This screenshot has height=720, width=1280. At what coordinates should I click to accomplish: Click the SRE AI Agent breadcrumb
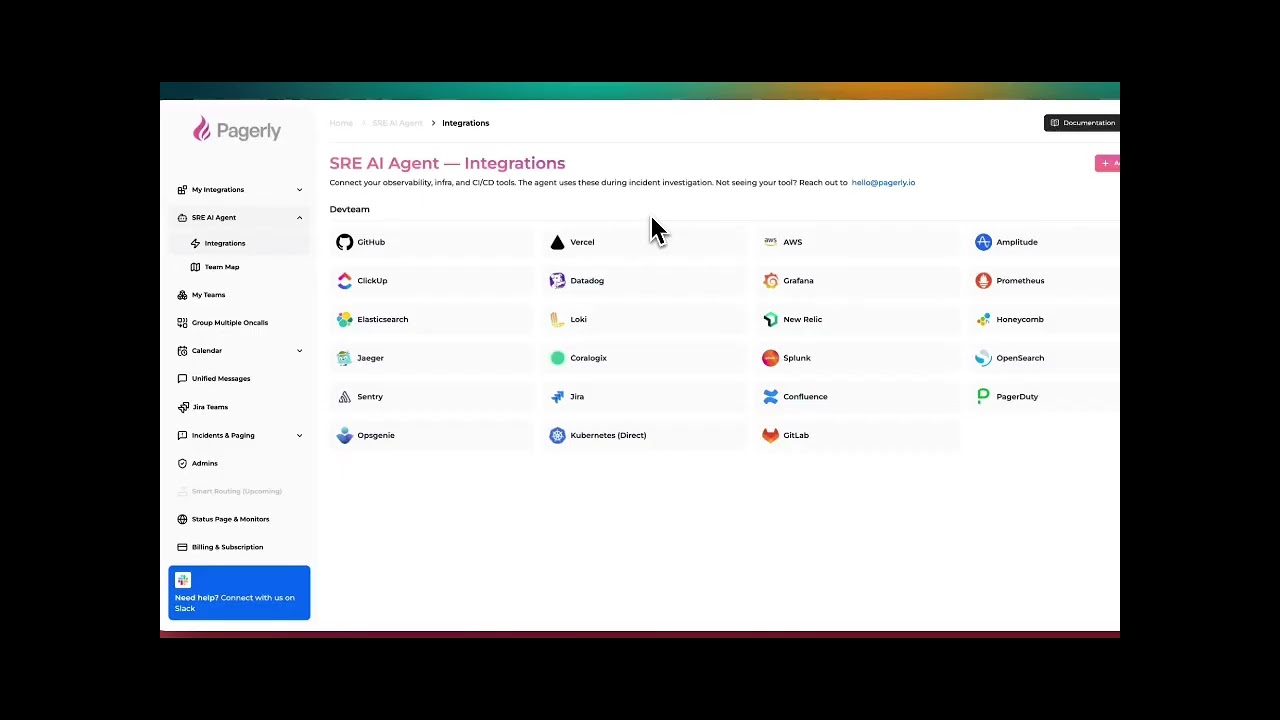click(x=397, y=123)
